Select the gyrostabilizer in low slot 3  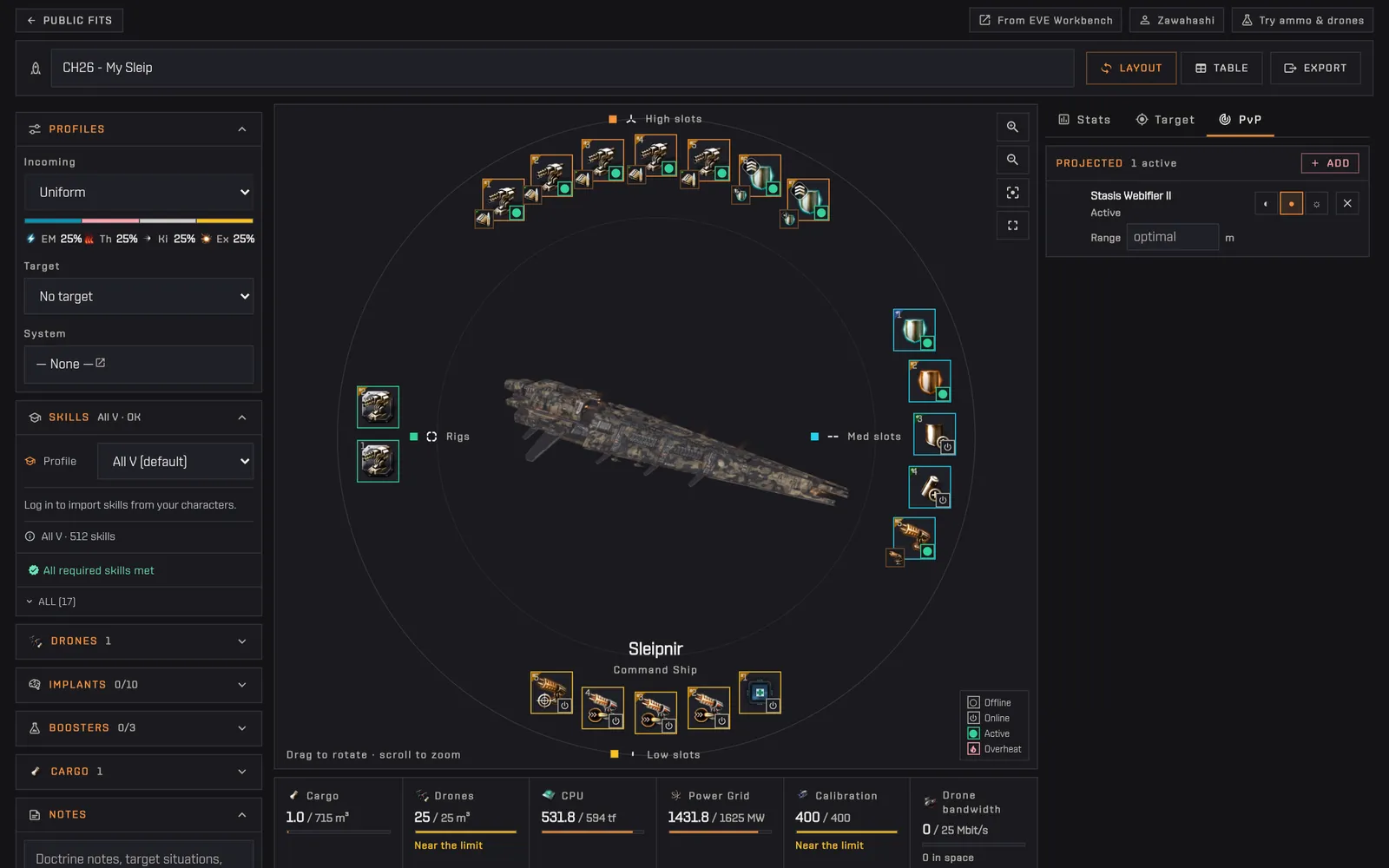point(655,713)
